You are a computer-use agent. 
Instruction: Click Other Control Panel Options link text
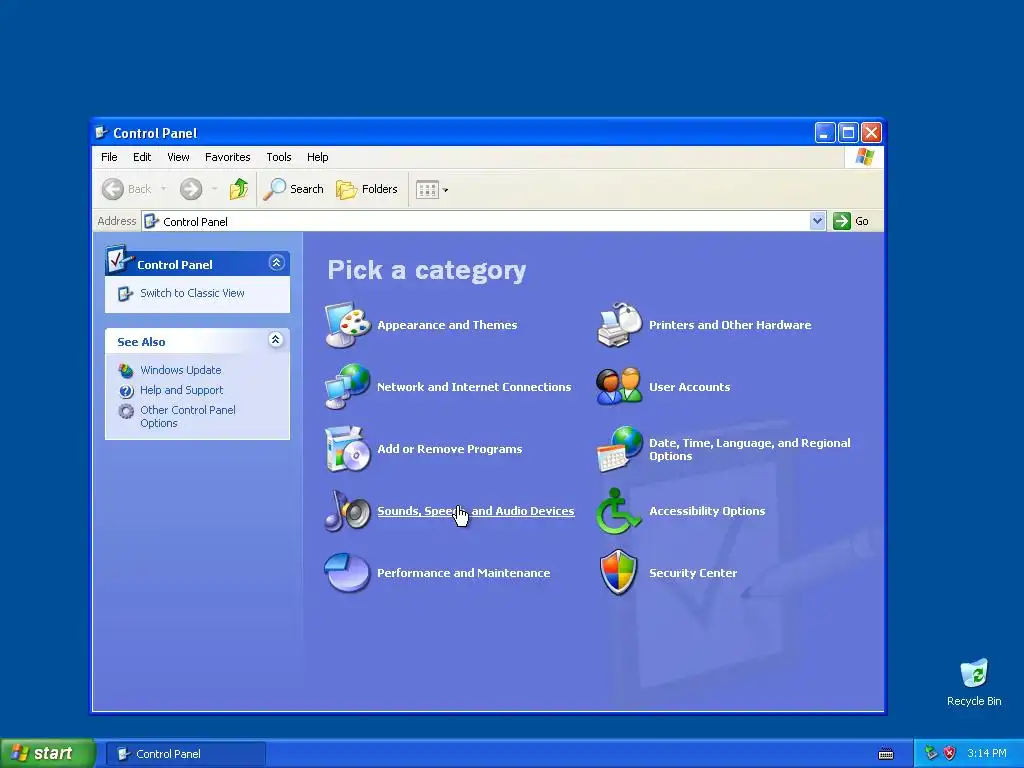pyautogui.click(x=187, y=417)
